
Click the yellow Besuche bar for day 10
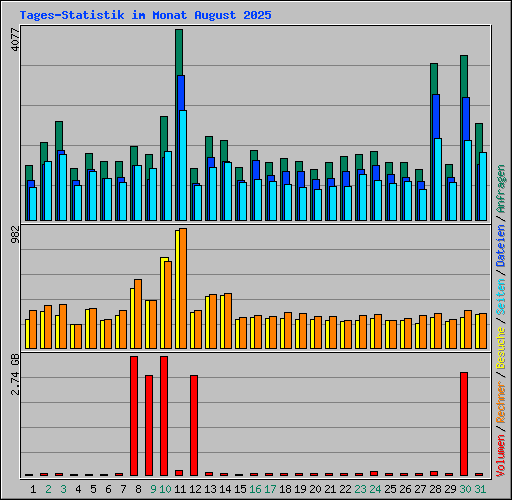tap(163, 303)
